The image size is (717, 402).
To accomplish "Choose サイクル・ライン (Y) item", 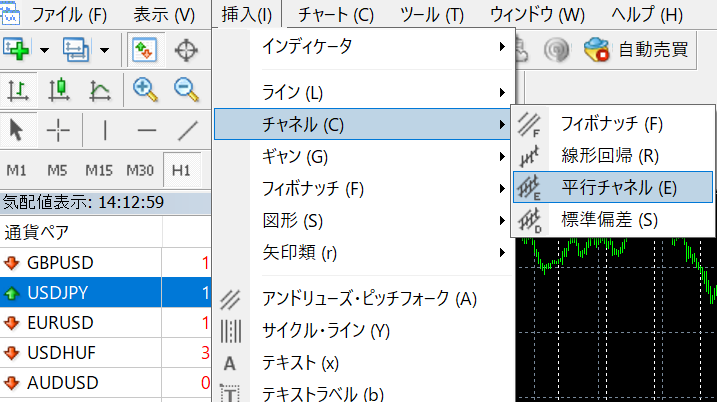I will [x=364, y=331].
